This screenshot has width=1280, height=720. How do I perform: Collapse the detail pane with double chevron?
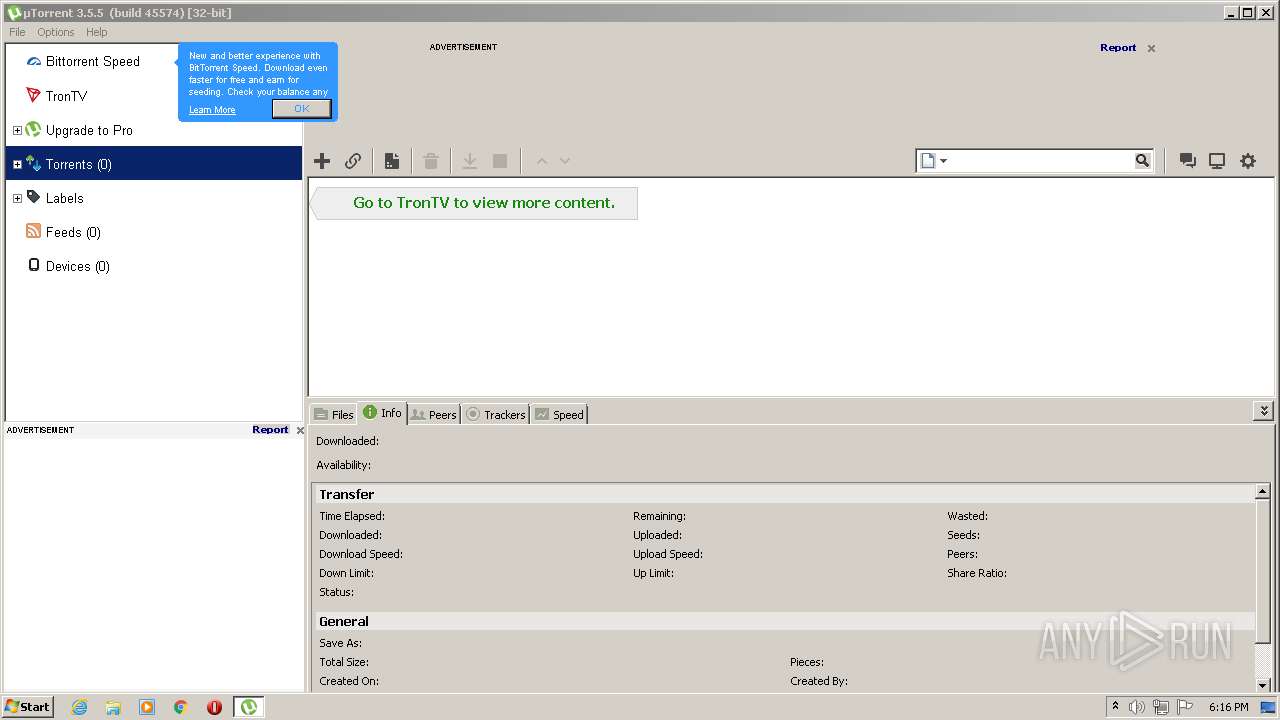coord(1263,411)
